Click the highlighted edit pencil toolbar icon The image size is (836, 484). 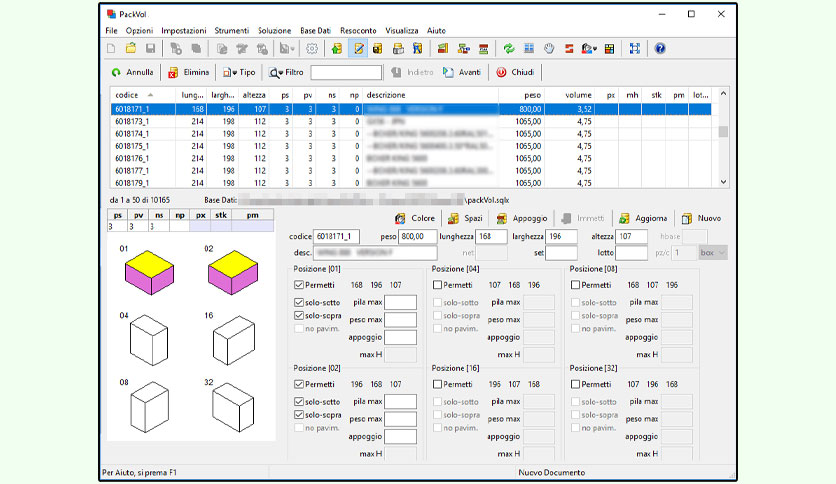tap(358, 49)
